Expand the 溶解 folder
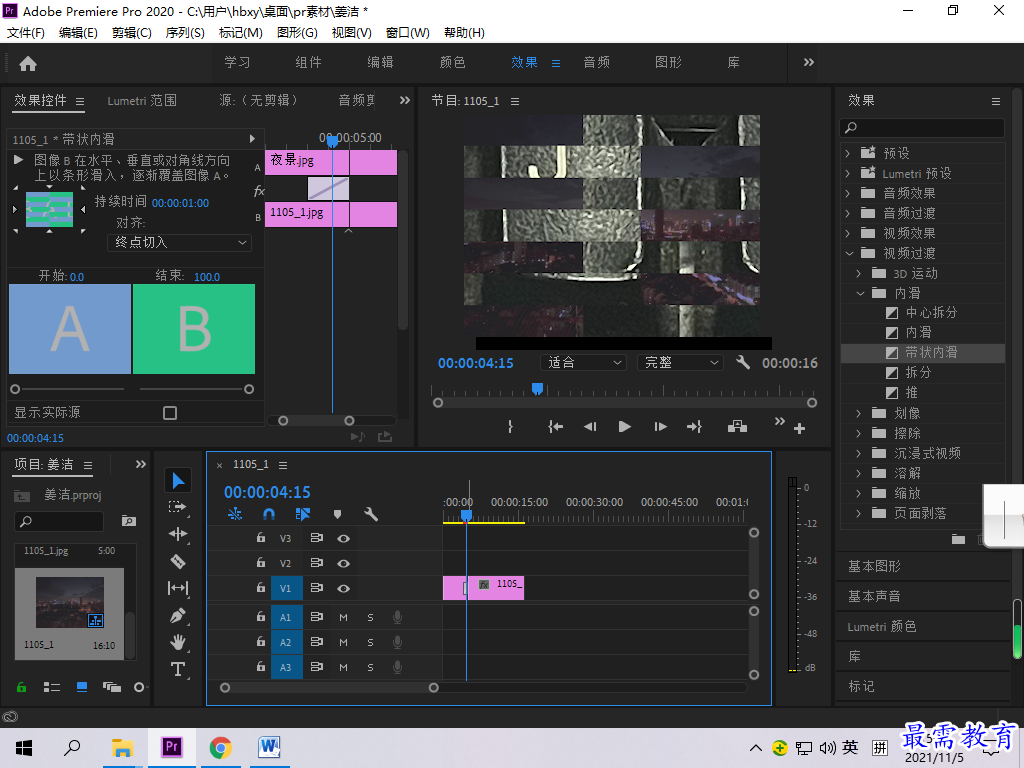The width and height of the screenshot is (1024, 768). coord(859,473)
